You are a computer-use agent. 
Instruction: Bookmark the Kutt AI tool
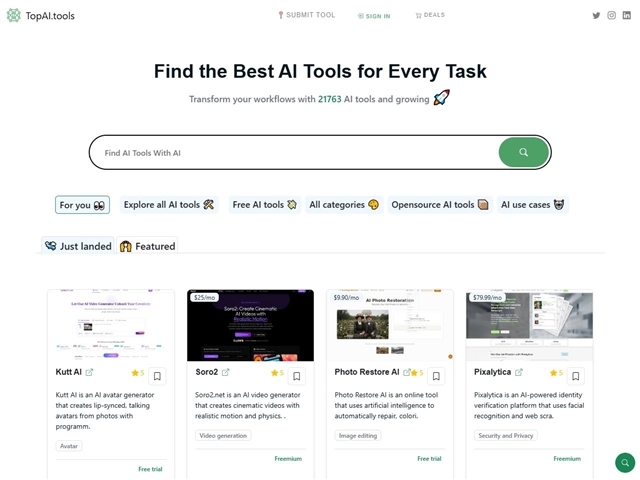(x=157, y=376)
